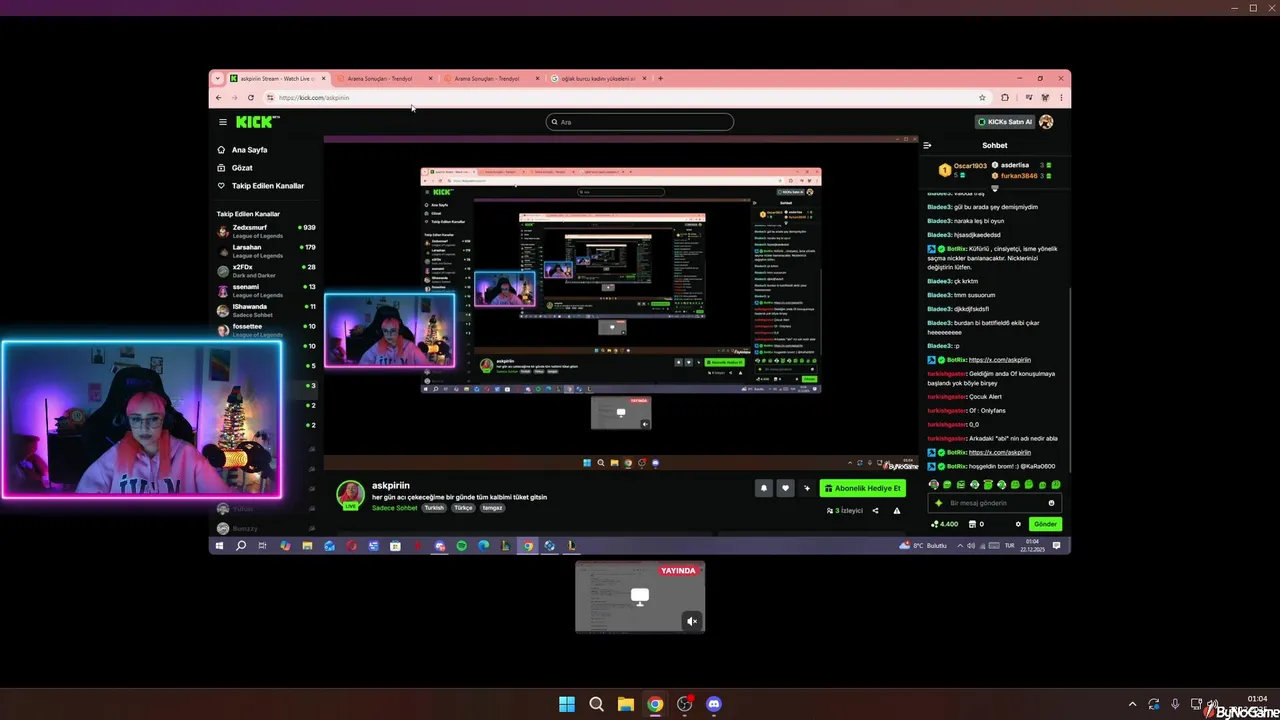Image resolution: width=1280 pixels, height=720 pixels.
Task: Open Start menu in the inner taskbar
Action: 219,546
